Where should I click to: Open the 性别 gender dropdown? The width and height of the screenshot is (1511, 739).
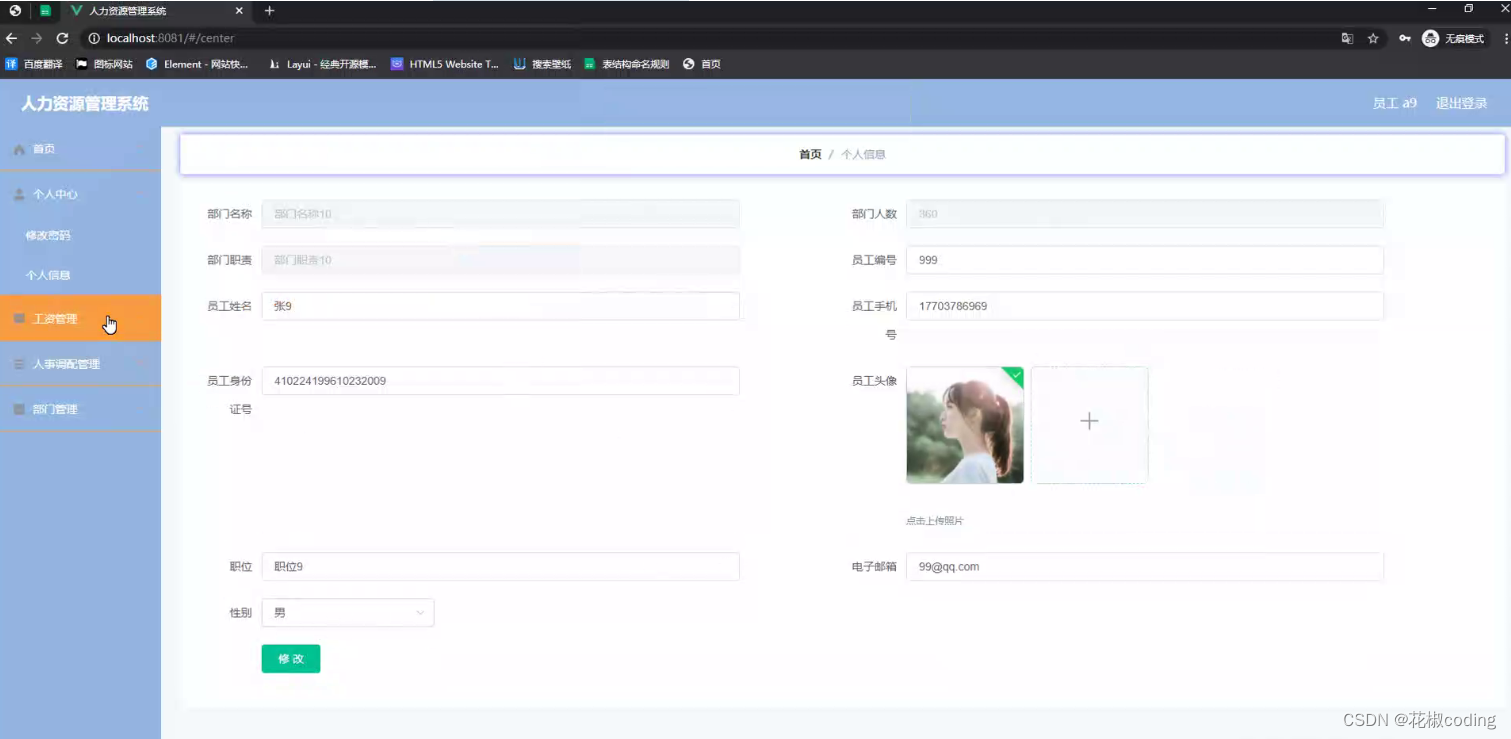(x=347, y=612)
